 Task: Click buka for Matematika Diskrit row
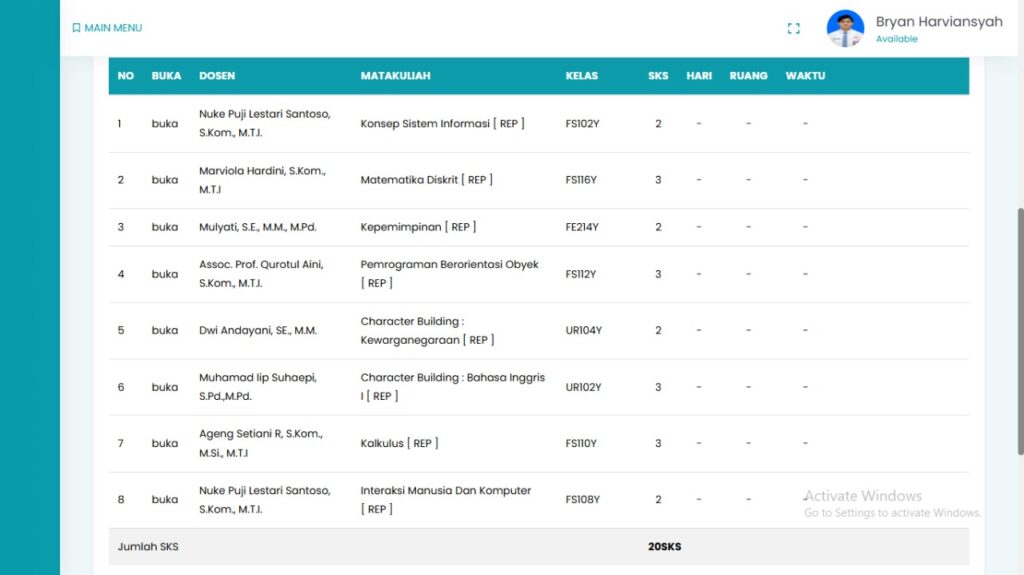pos(165,180)
